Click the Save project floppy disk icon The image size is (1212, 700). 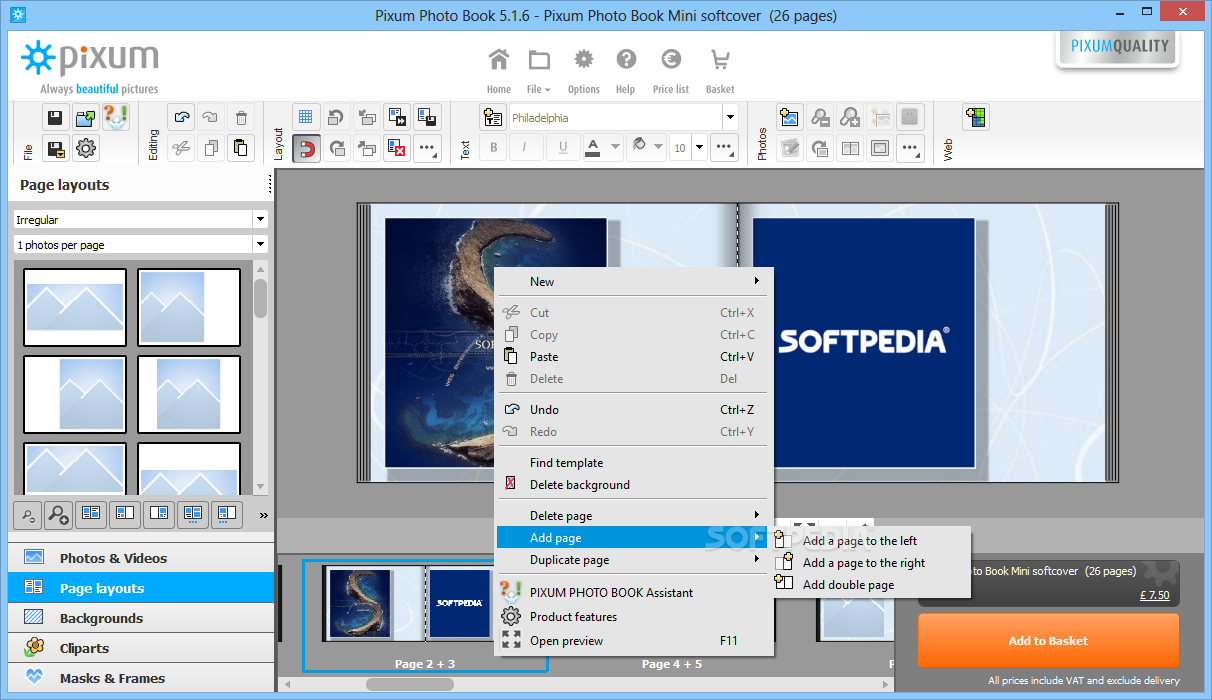click(56, 117)
